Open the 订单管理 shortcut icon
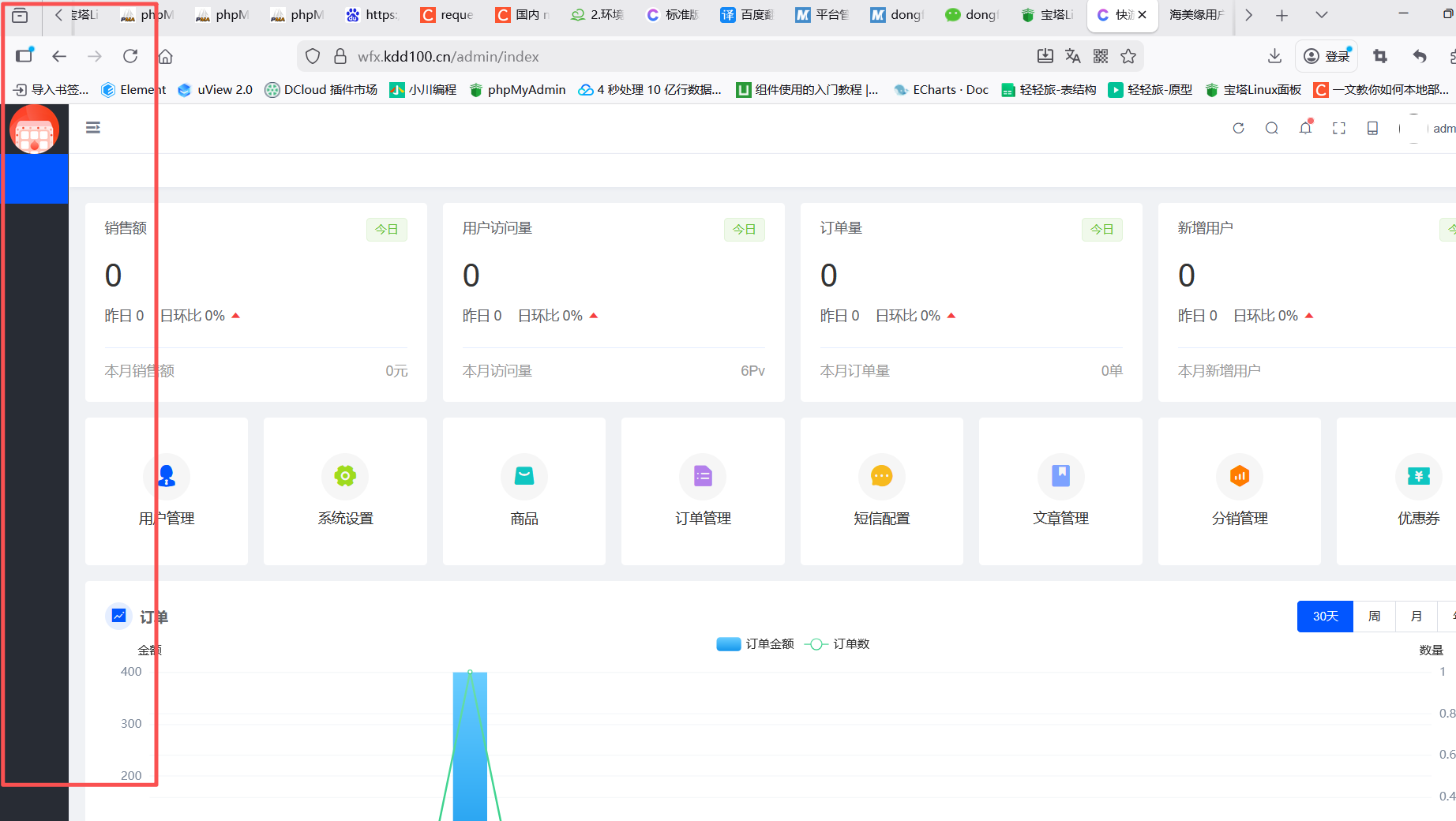This screenshot has height=821, width=1456. (x=703, y=476)
